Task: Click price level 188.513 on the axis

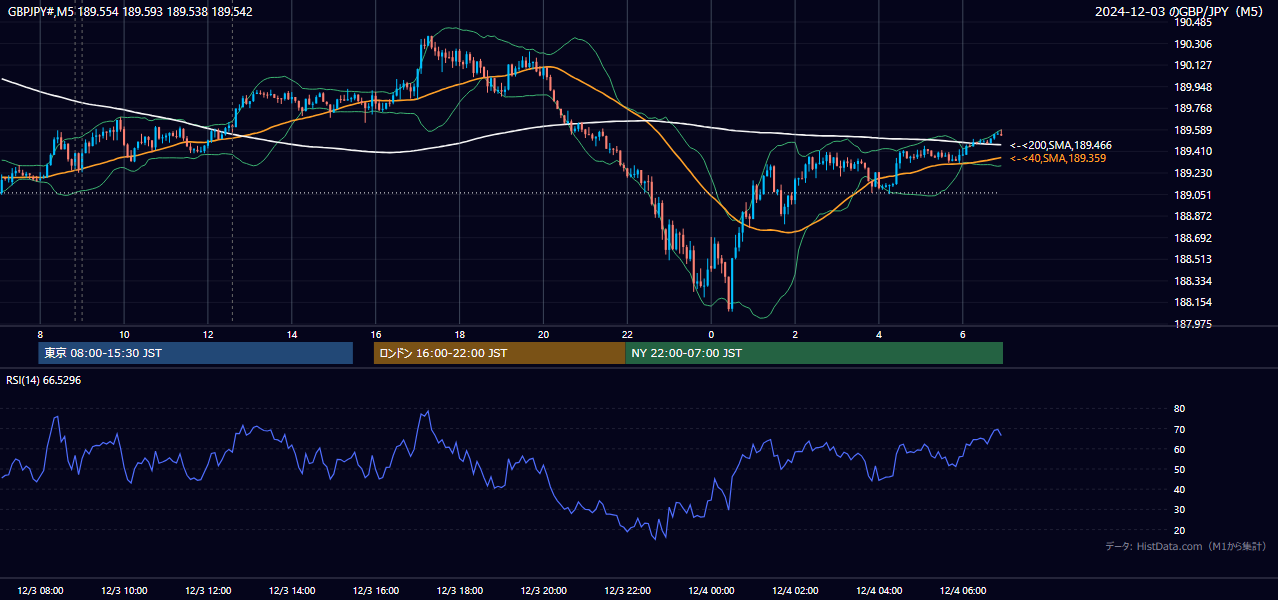Action: pos(1193,260)
